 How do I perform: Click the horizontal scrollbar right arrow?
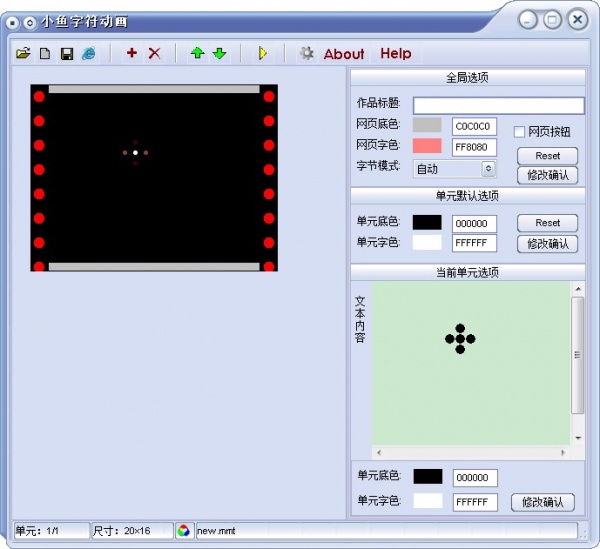pyautogui.click(x=563, y=453)
